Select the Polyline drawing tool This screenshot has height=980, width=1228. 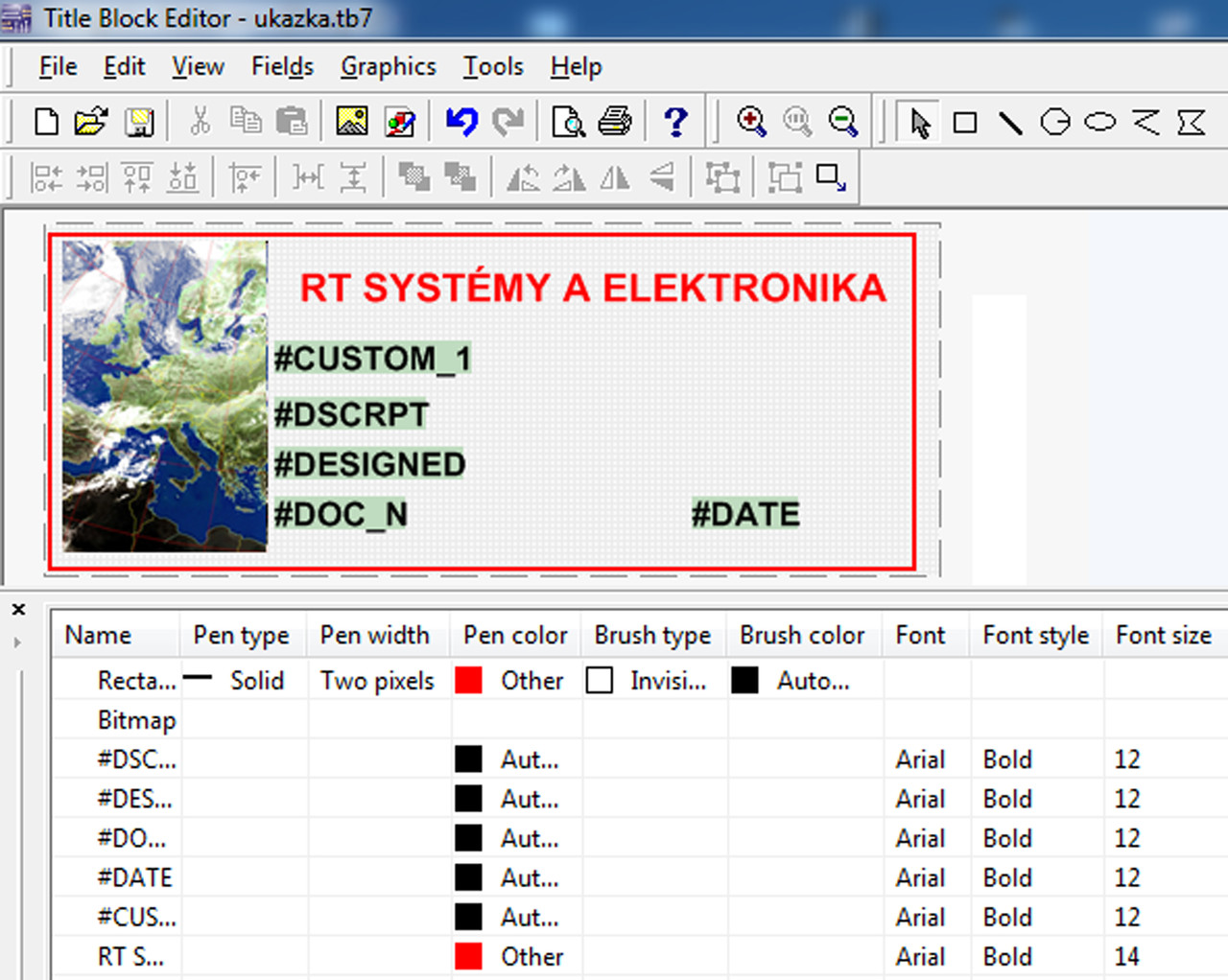1145,122
